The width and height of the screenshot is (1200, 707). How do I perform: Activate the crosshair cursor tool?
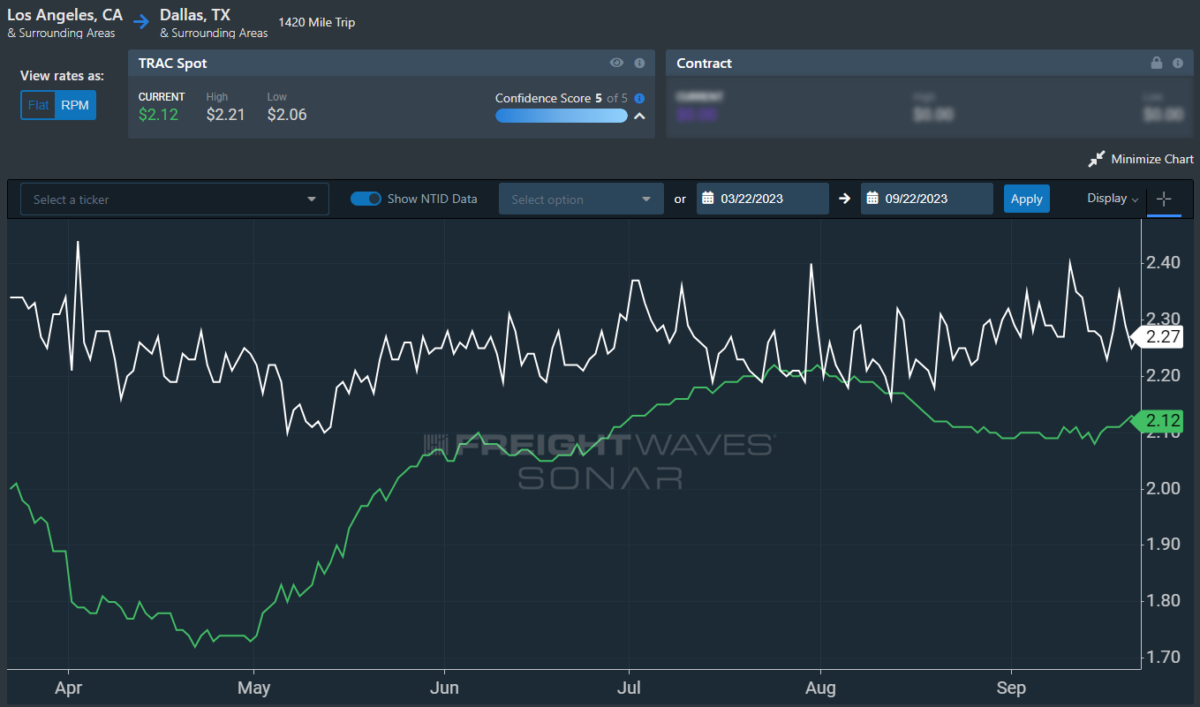(x=1164, y=199)
